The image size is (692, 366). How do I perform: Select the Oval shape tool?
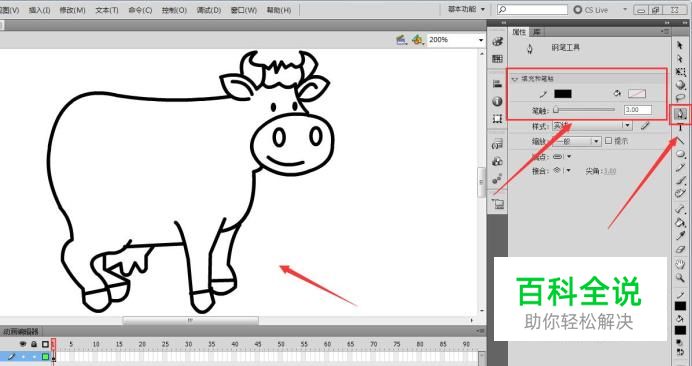[x=680, y=154]
